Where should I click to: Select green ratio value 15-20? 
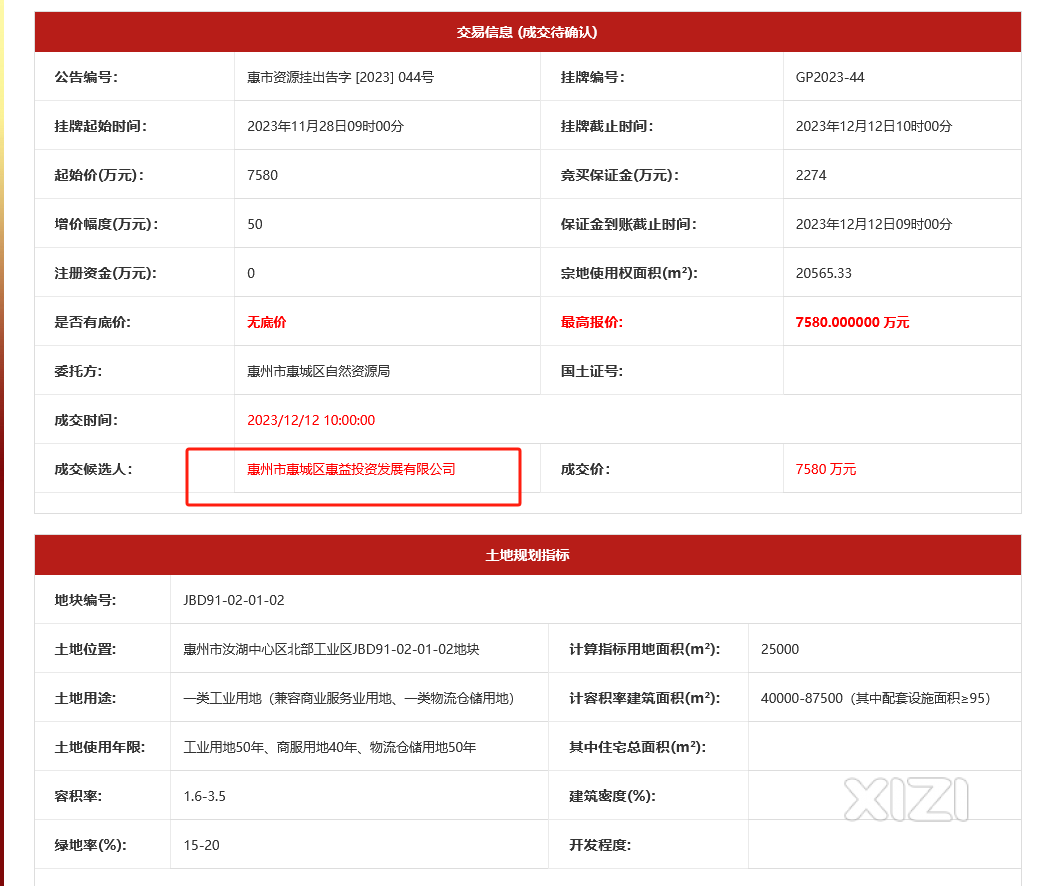pos(201,845)
